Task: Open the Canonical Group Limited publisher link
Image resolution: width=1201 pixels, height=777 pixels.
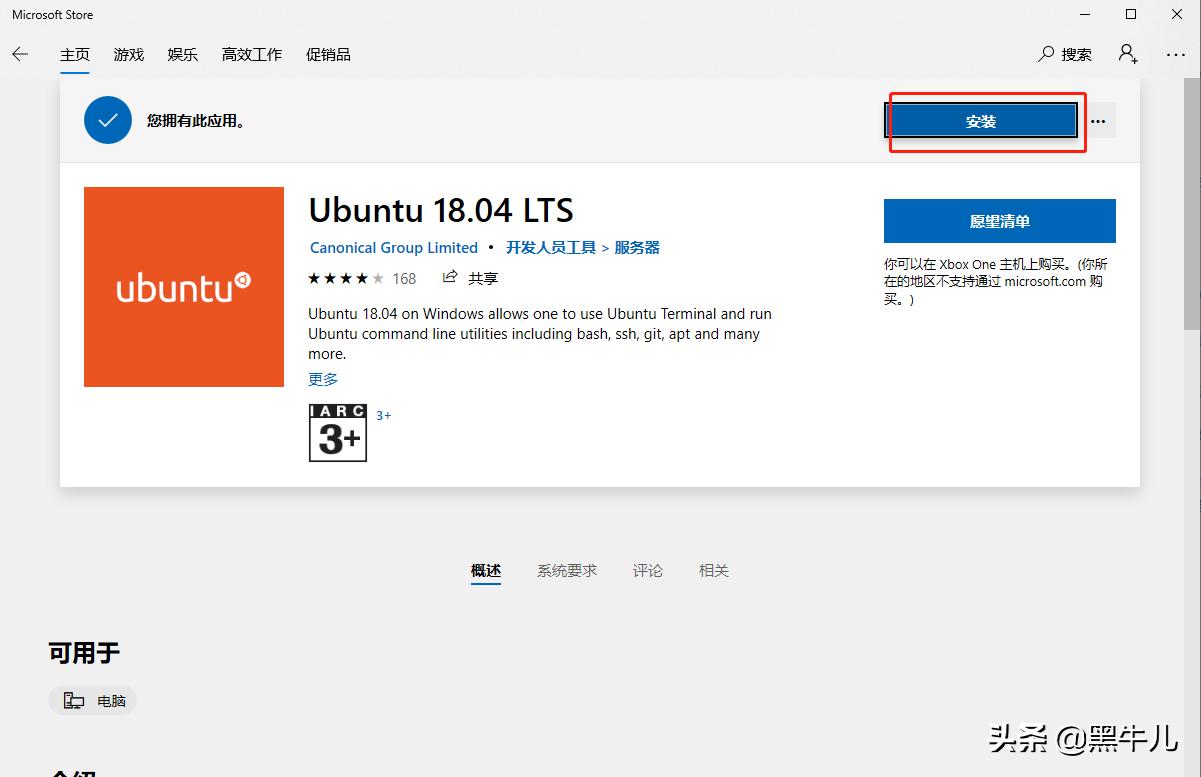Action: point(393,247)
